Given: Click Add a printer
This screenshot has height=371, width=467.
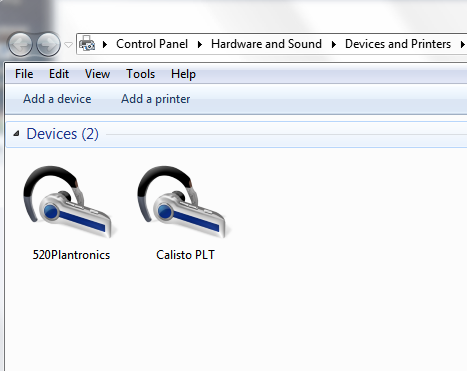Looking at the screenshot, I should pos(156,99).
